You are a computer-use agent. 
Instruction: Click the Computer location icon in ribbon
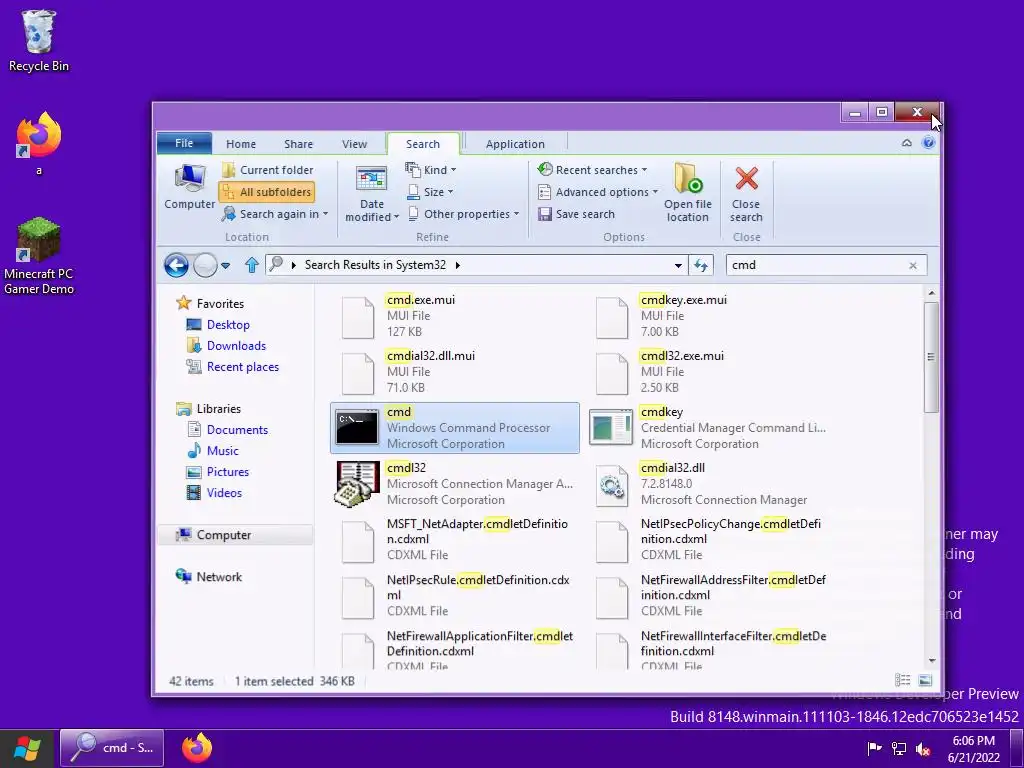189,187
